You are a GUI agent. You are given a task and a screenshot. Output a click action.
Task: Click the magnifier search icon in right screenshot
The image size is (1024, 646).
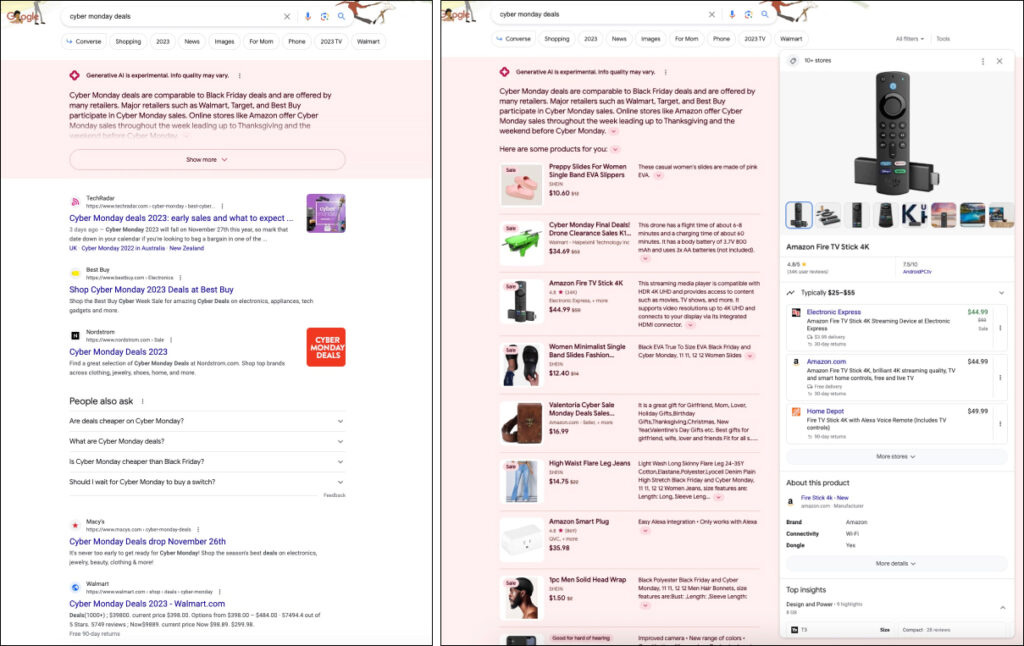click(765, 14)
